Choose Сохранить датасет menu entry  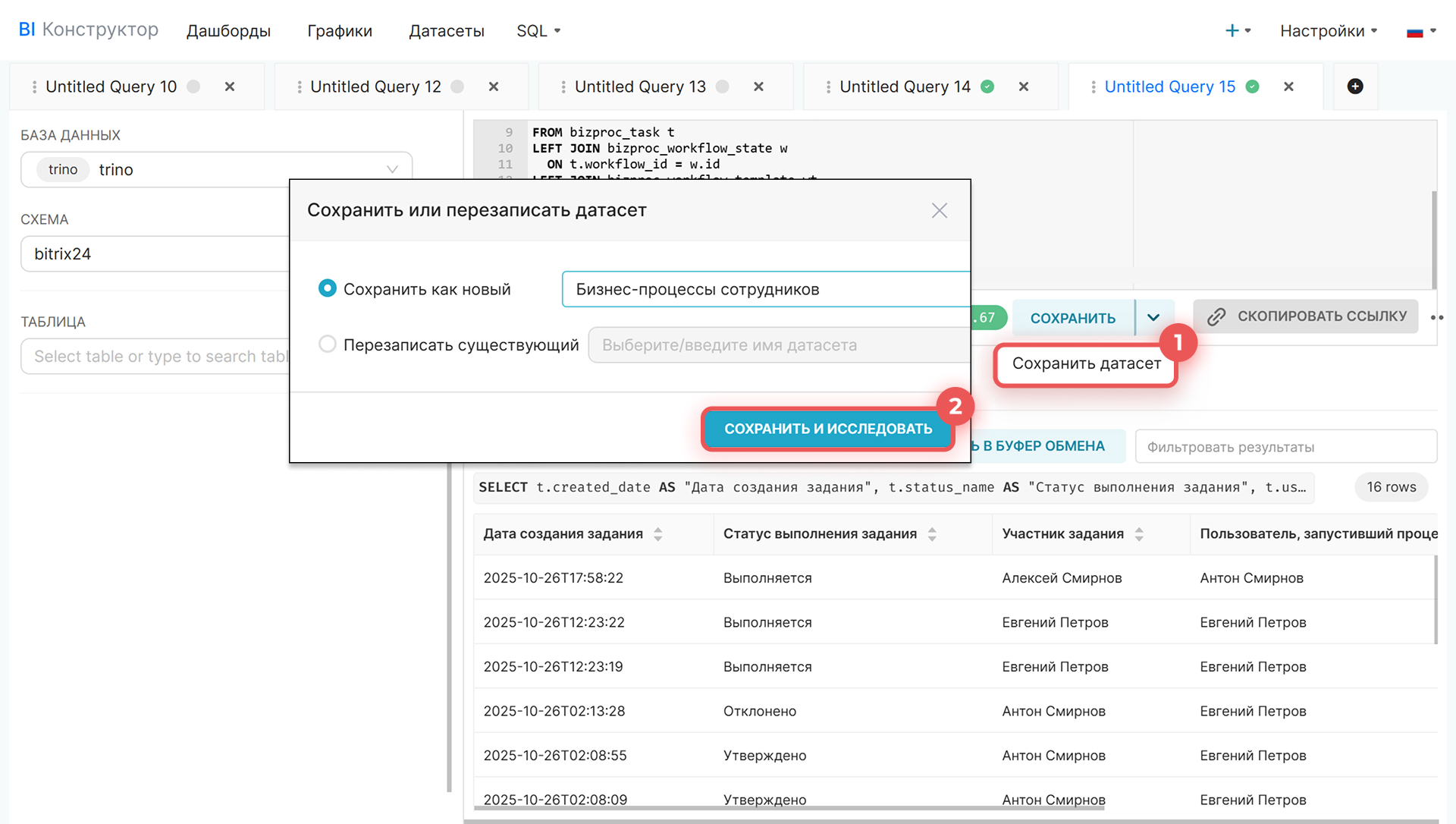pyautogui.click(x=1085, y=364)
